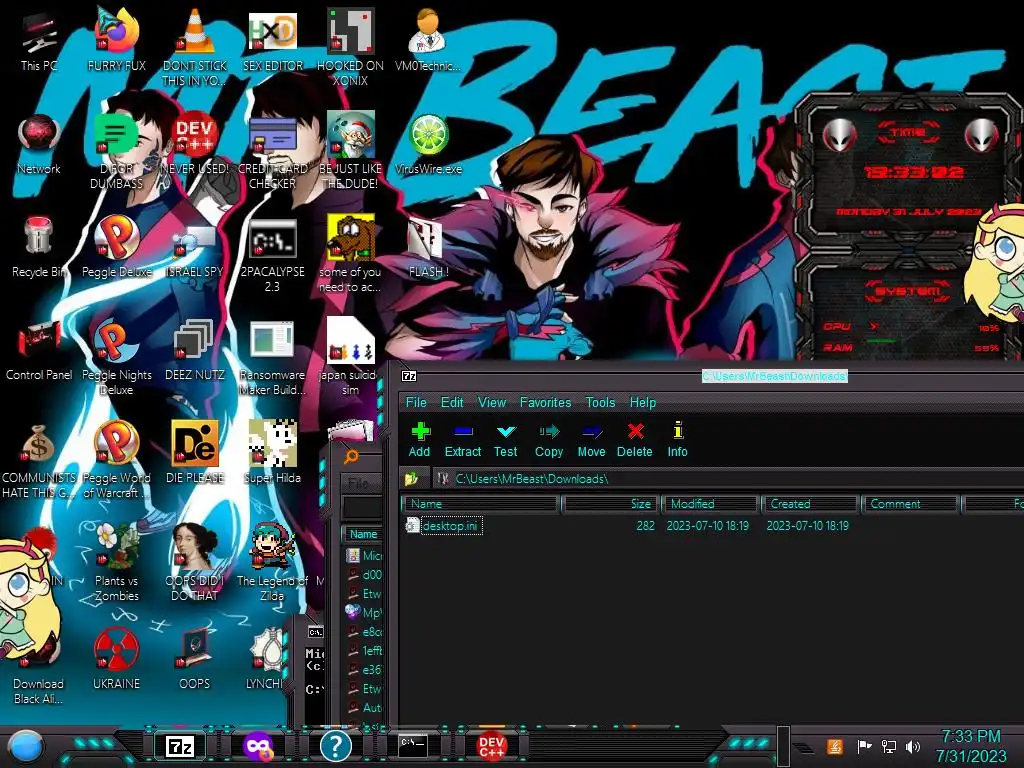Open the Help menu in 7-Zip
This screenshot has height=768, width=1024.
point(643,402)
